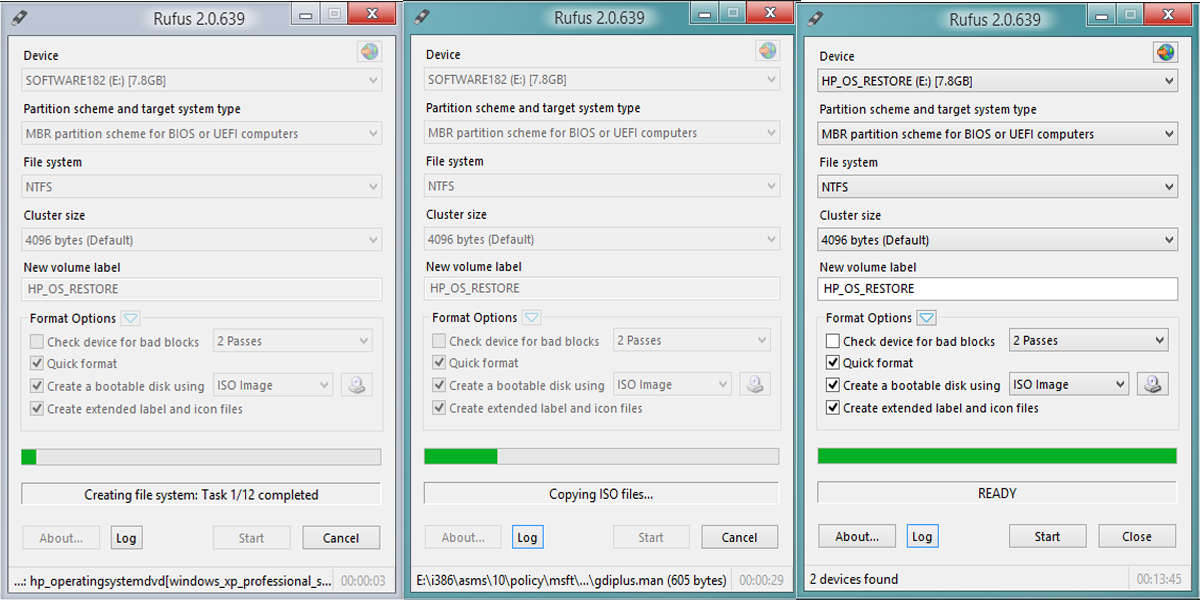Click the progress bar in left window
Viewport: 1200px width, 600px height.
201,457
